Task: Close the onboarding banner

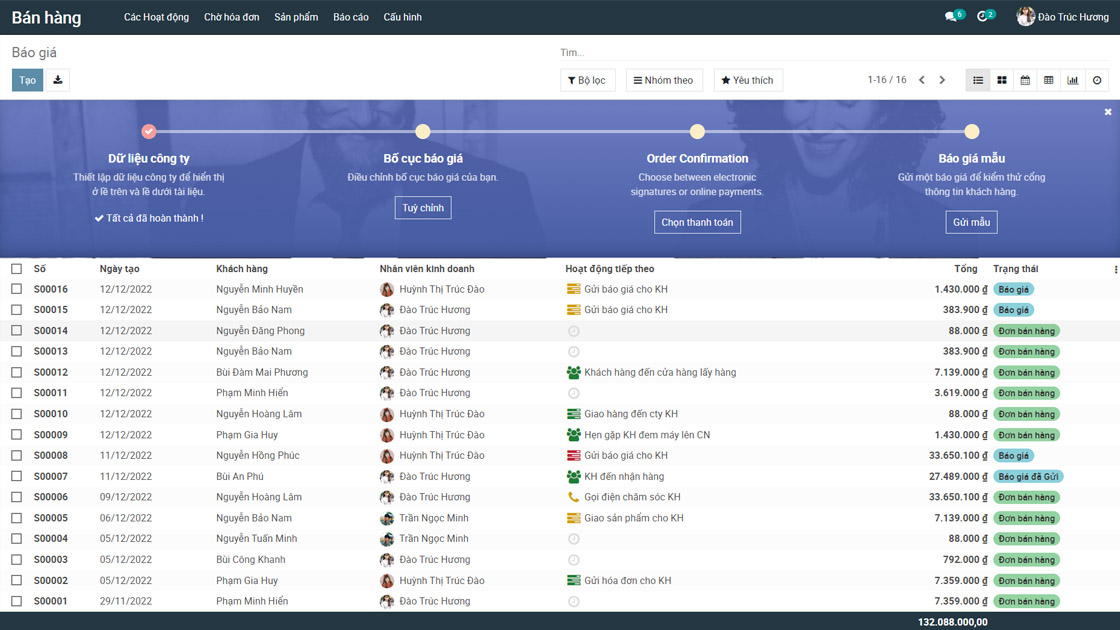Action: [1108, 112]
